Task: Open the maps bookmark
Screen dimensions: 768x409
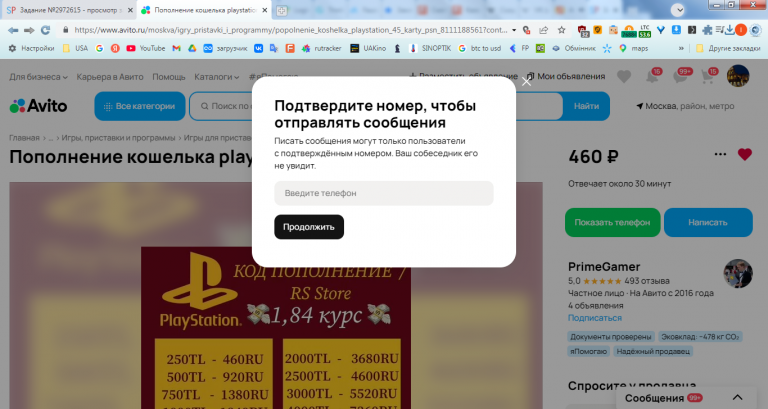Action: (633, 48)
